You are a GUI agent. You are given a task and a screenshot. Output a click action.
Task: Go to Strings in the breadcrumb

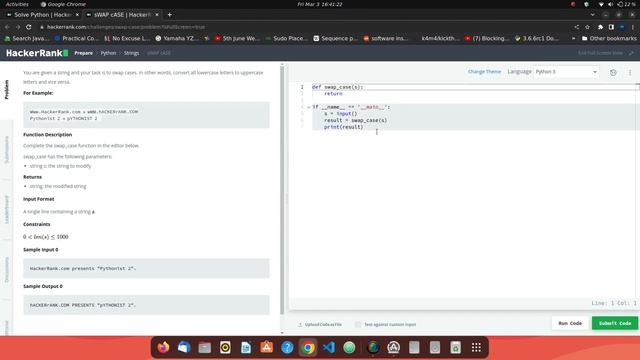131,53
